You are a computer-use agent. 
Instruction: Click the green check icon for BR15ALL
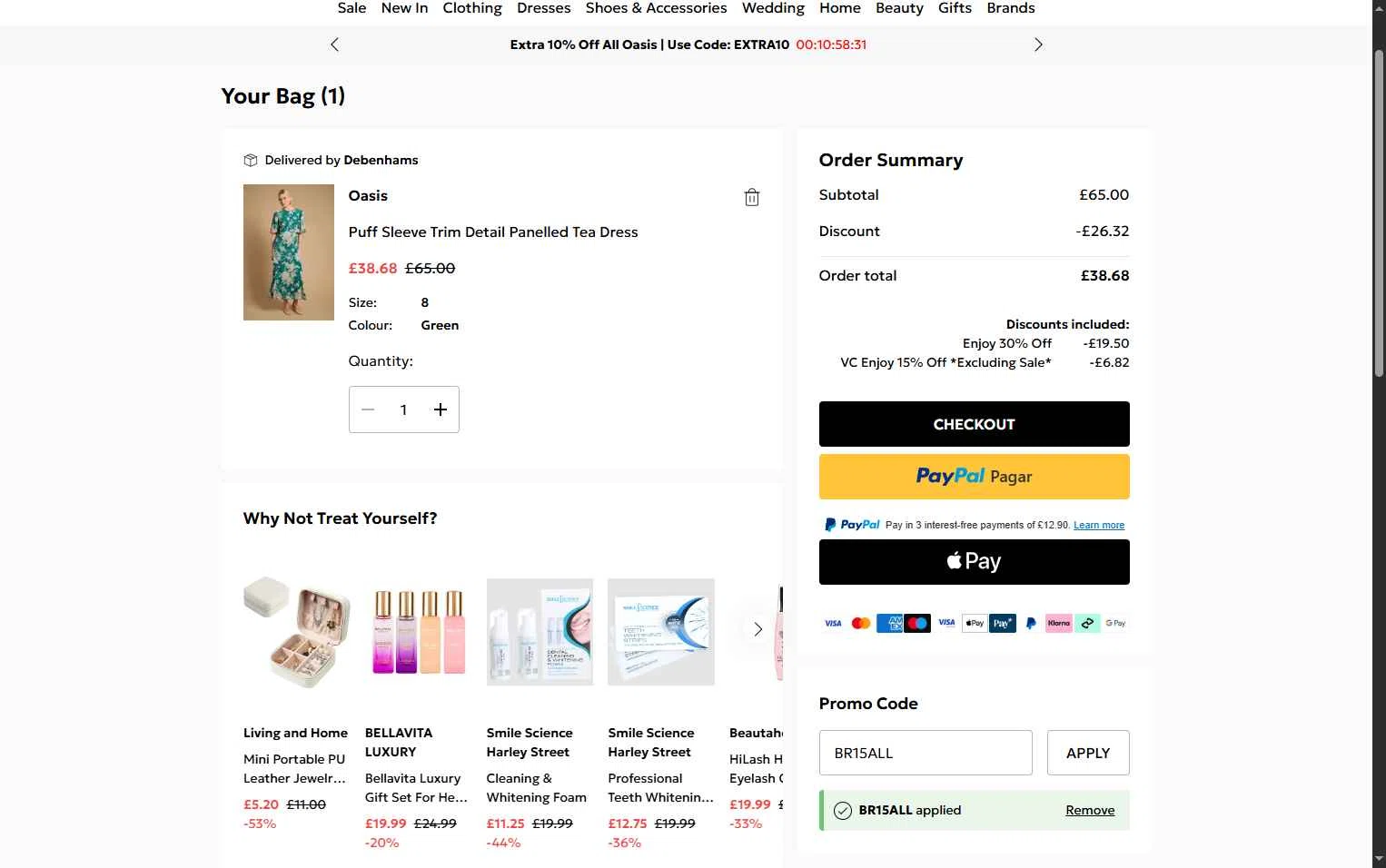[x=843, y=811]
